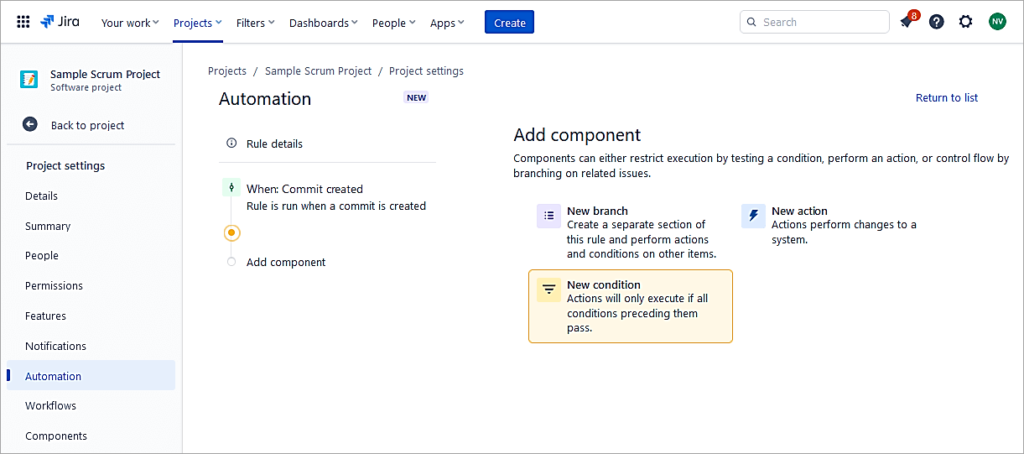Open the help question mark icon
Viewport: 1024px width, 454px height.
pos(936,22)
